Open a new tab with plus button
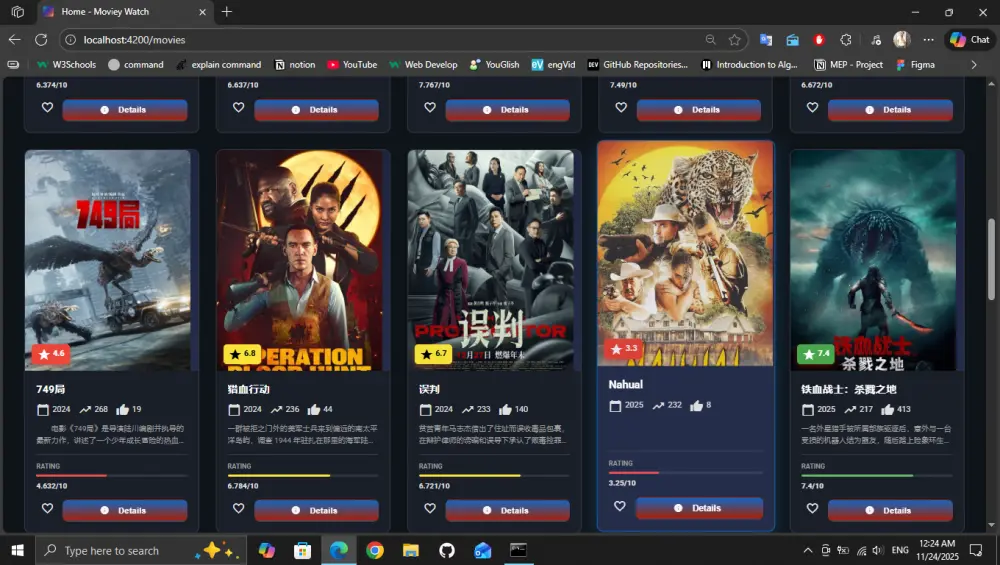Screen dimensions: 1000x565 coord(226,11)
